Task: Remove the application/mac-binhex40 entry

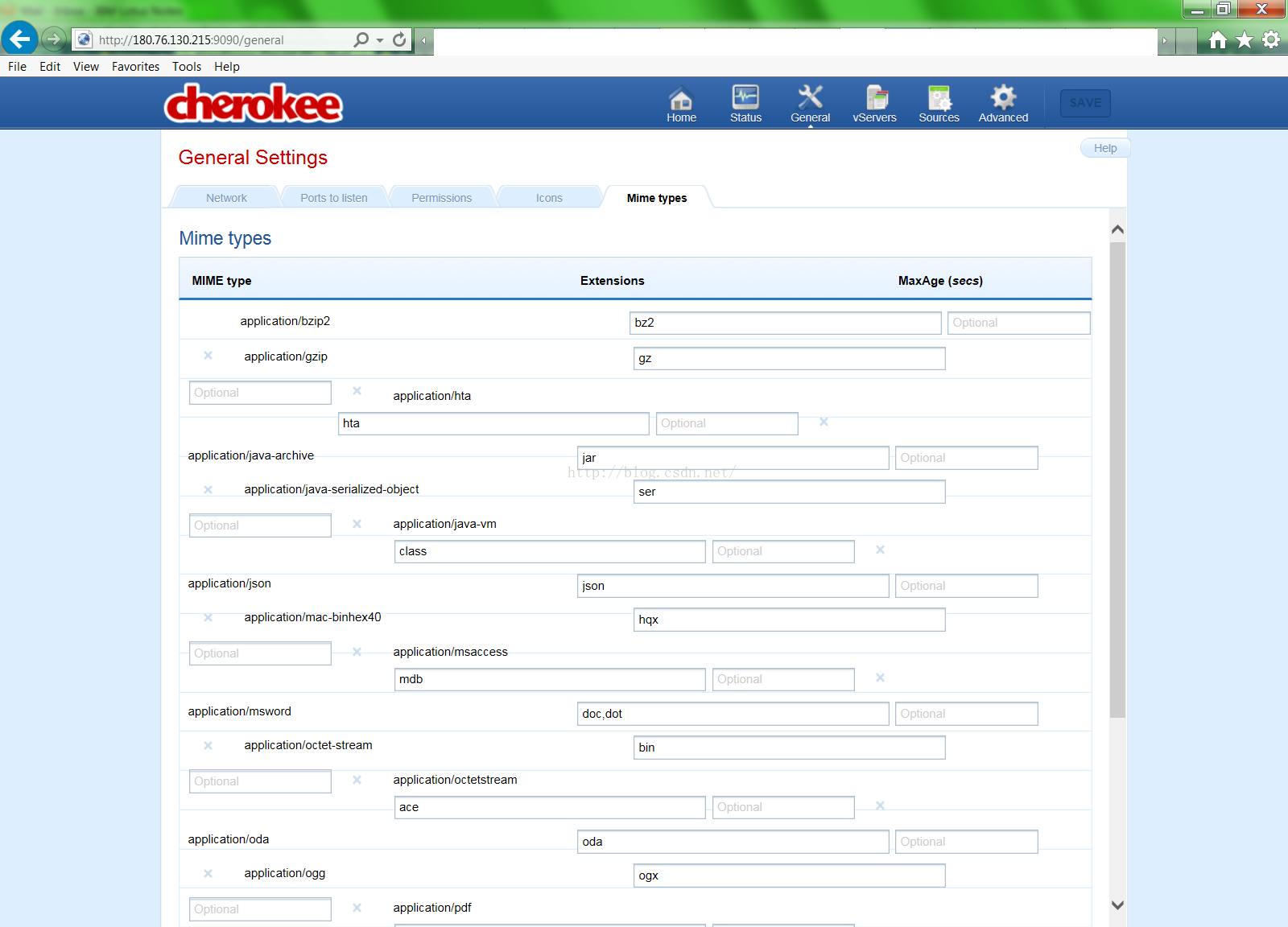Action: pyautogui.click(x=208, y=617)
